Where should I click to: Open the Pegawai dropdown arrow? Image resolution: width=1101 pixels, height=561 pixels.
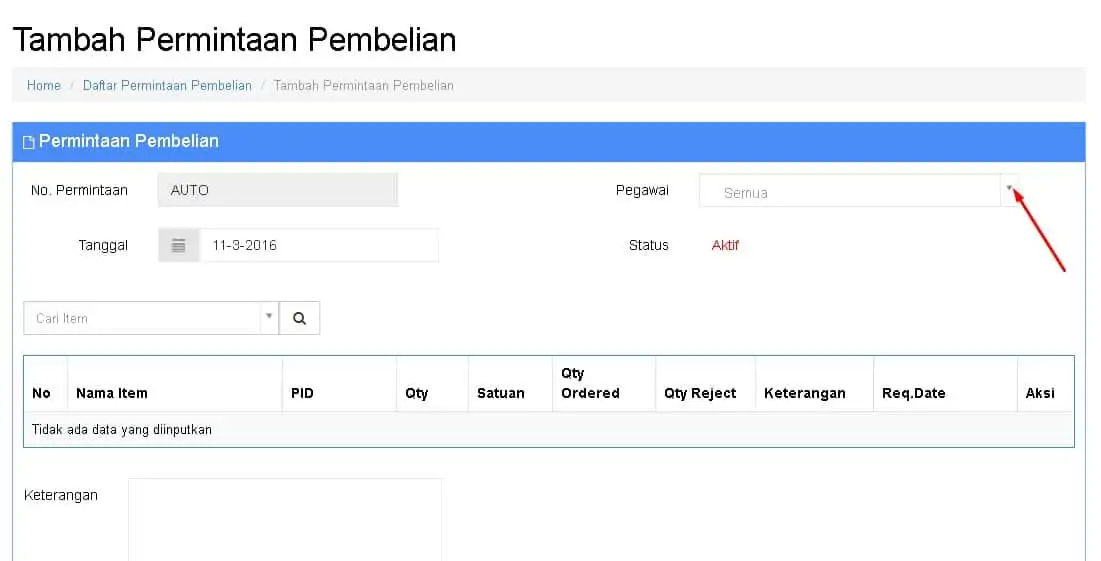click(x=1009, y=190)
